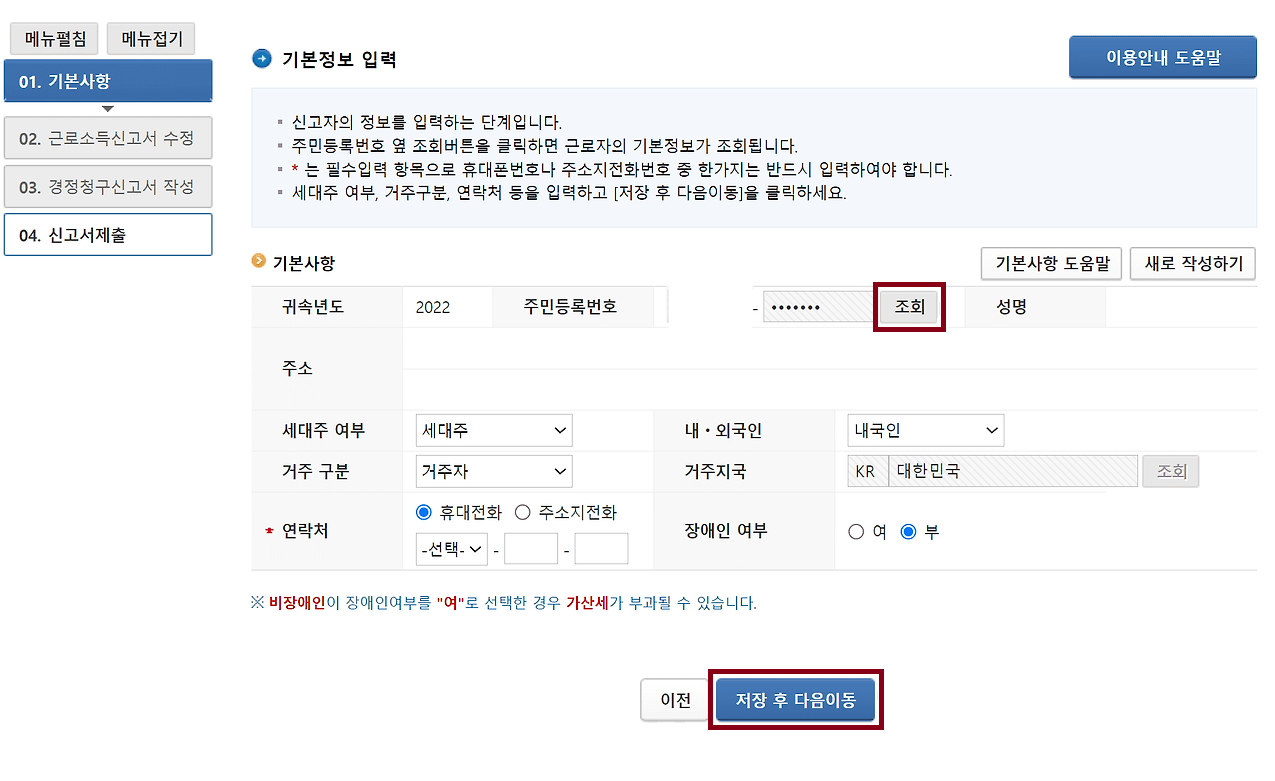Open the 세대주 여부 dropdown
The height and width of the screenshot is (781, 1275).
point(493,430)
